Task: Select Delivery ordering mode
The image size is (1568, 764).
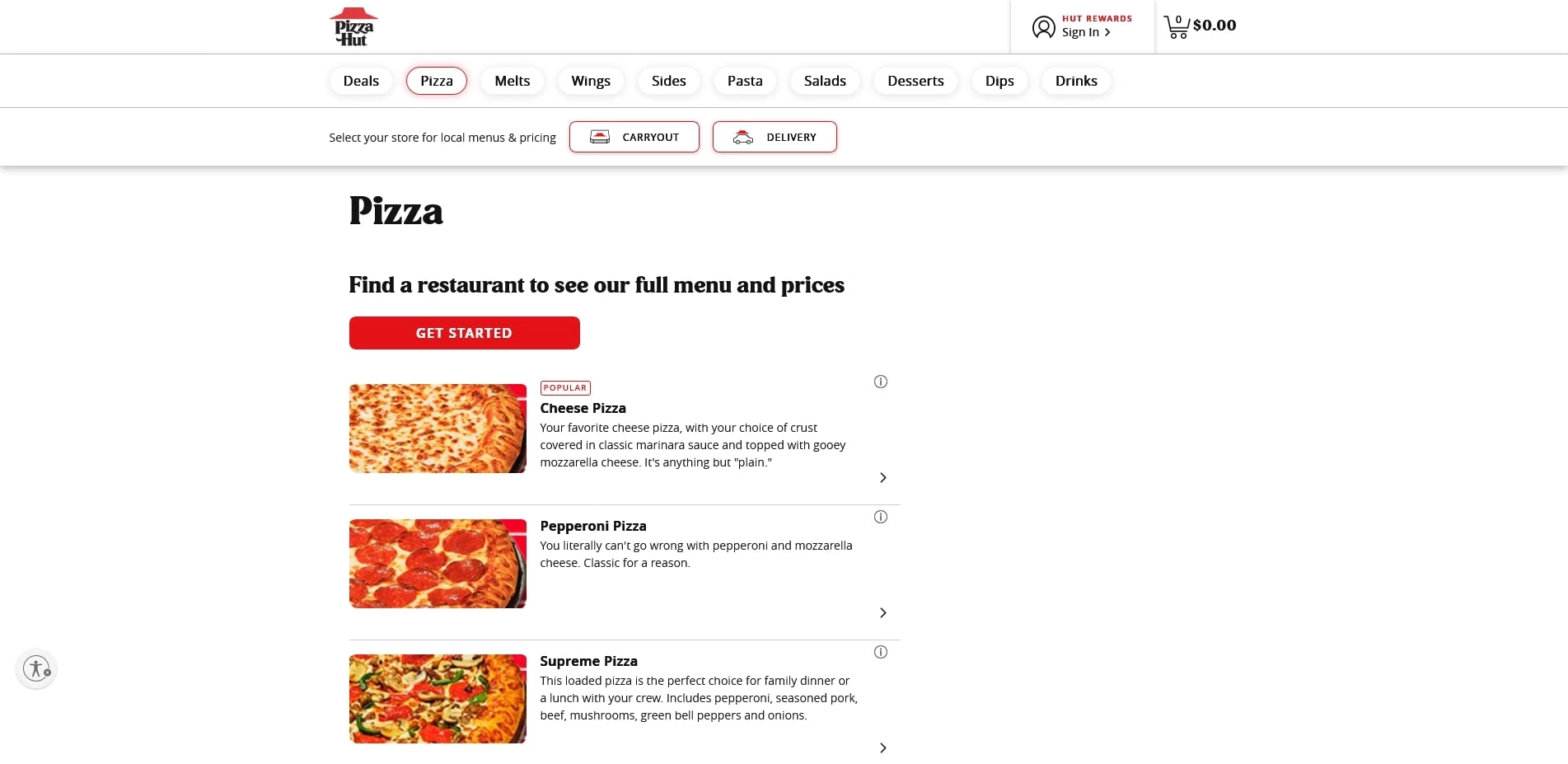Action: click(x=774, y=136)
